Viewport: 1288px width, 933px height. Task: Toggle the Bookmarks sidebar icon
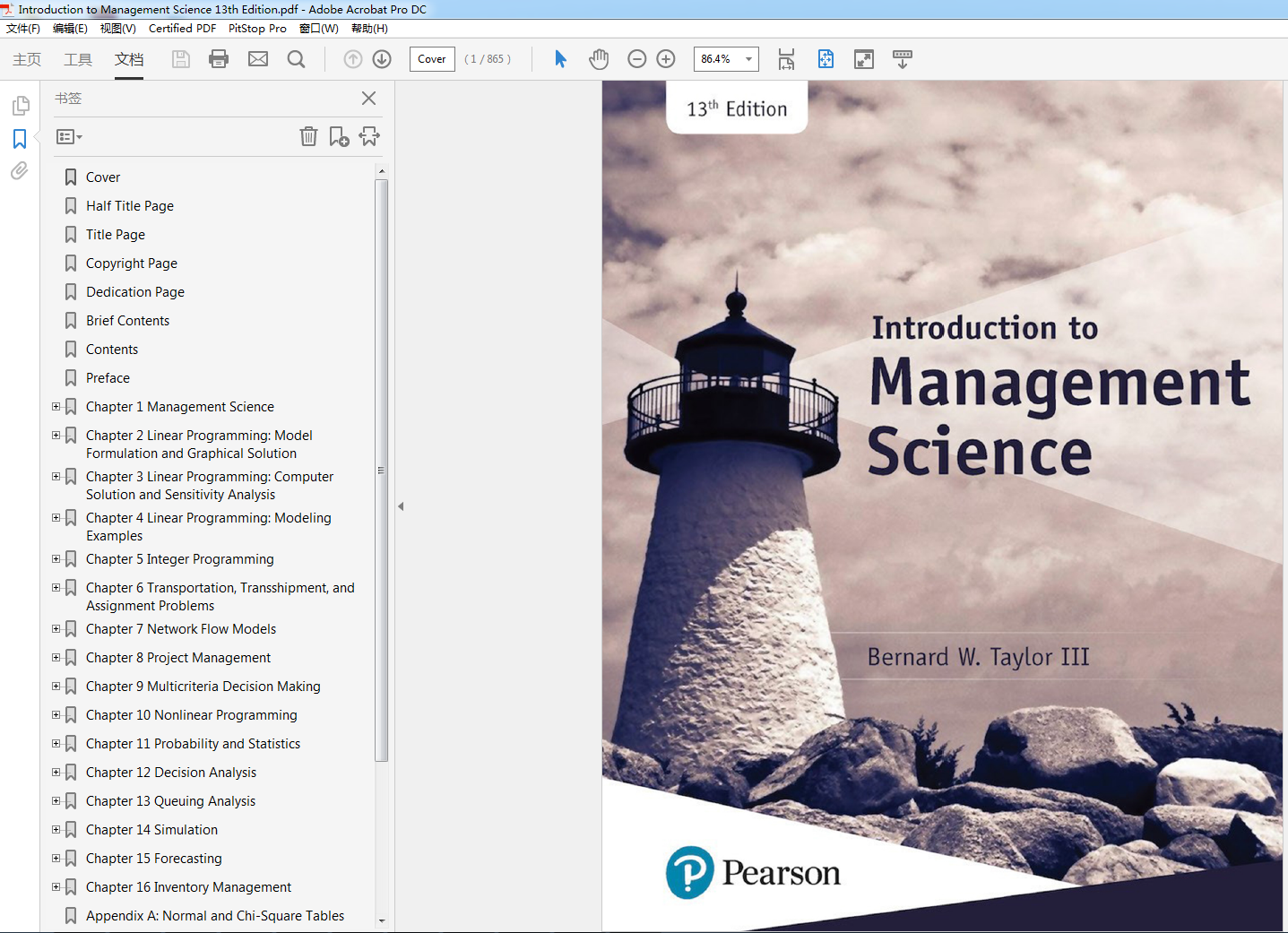20,139
